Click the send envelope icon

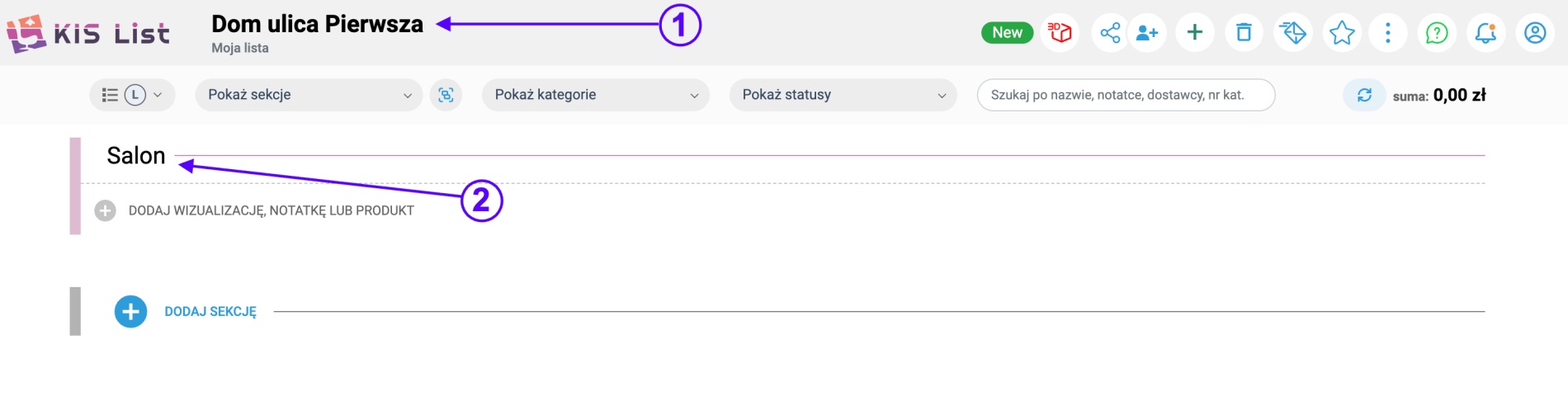click(1292, 33)
